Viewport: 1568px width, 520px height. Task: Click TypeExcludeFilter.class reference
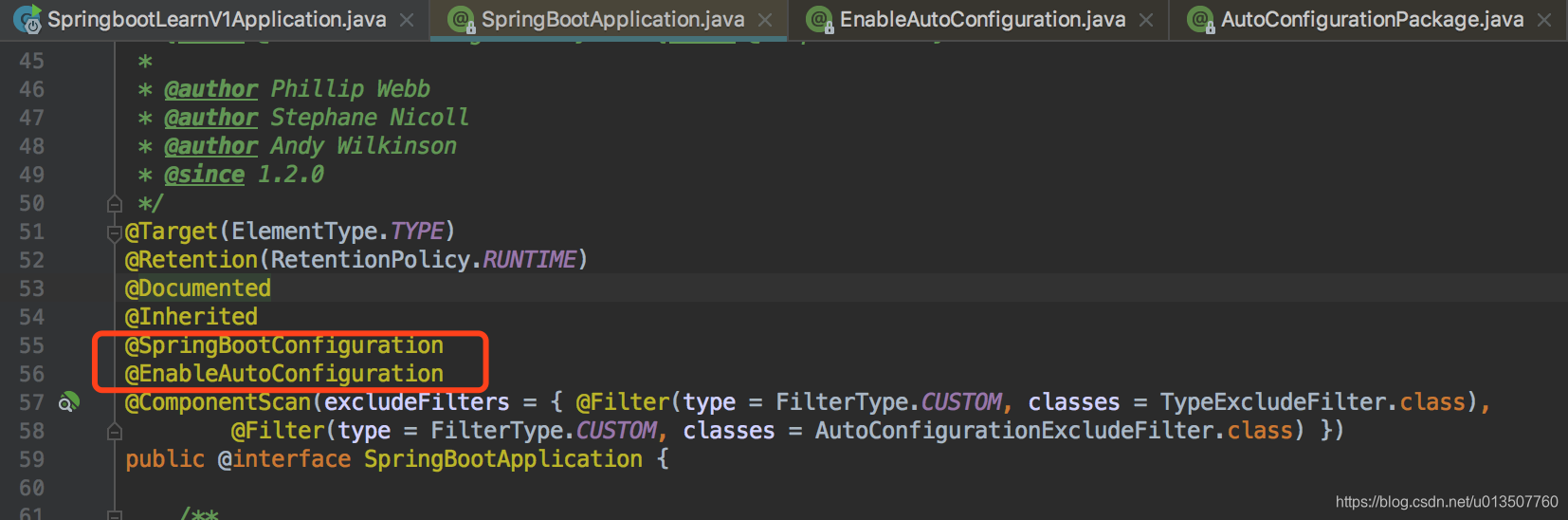[x=1313, y=402]
